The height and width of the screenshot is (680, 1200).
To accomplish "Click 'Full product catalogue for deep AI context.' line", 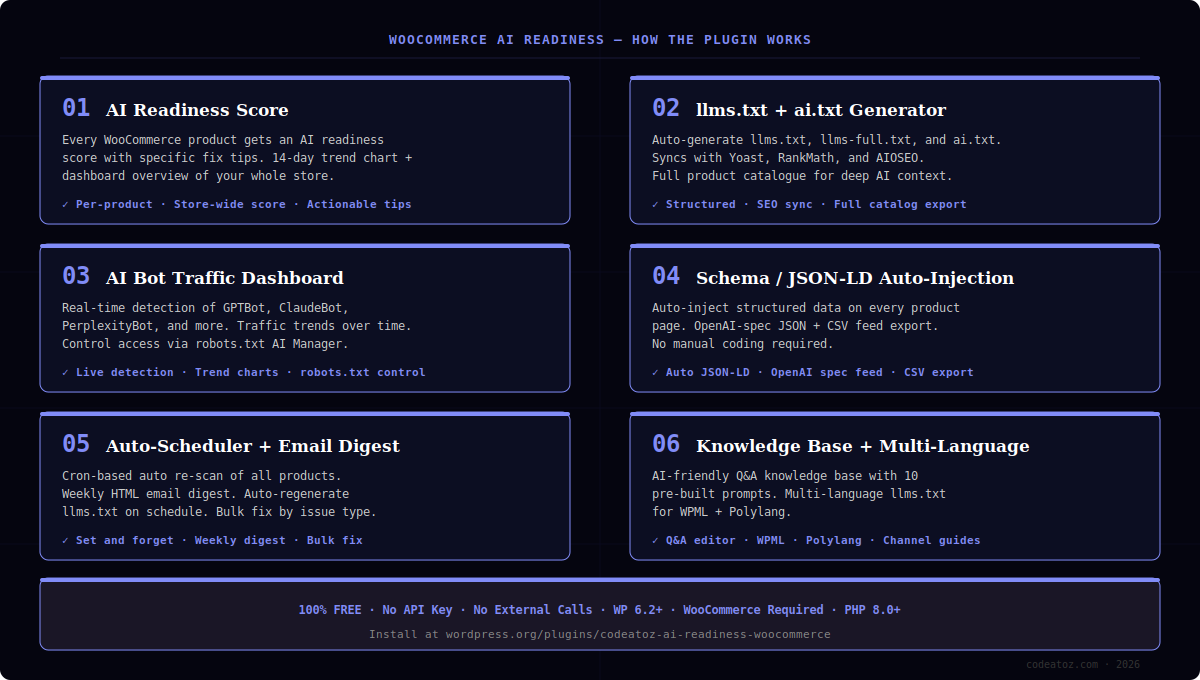I will pos(803,176).
